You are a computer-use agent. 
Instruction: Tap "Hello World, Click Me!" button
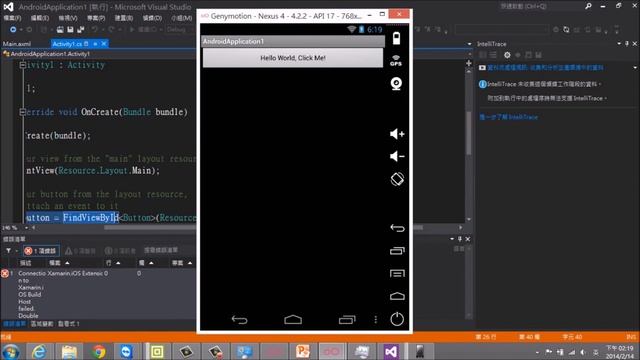coord(293,58)
